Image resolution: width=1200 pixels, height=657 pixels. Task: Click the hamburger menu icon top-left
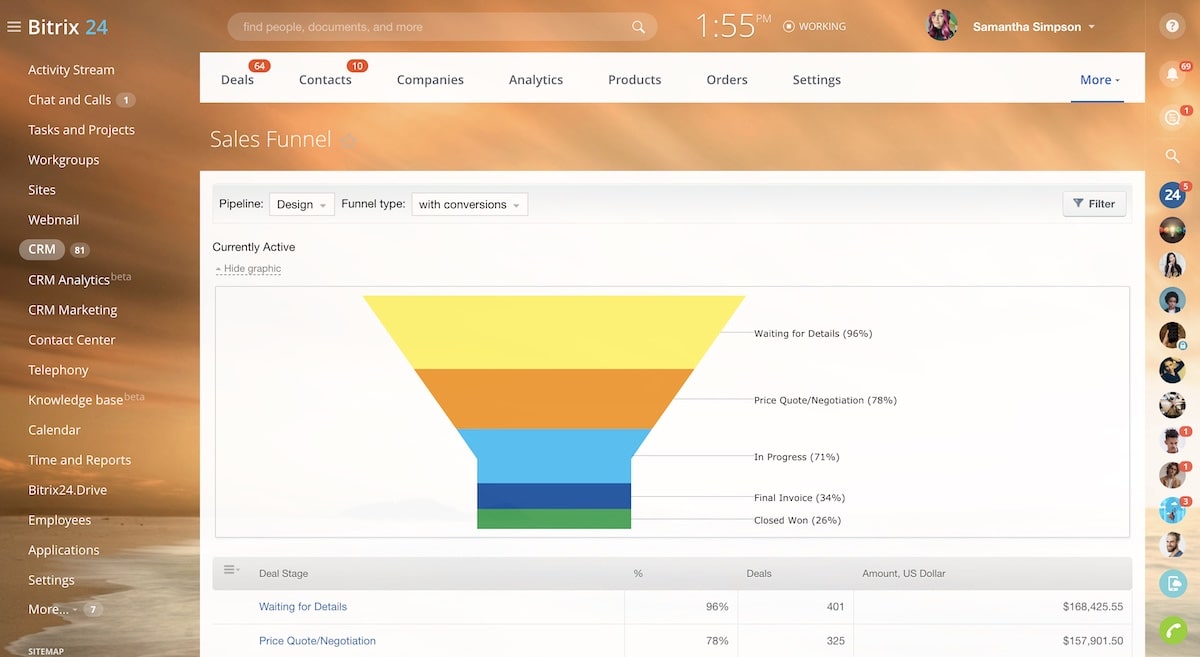tap(13, 26)
